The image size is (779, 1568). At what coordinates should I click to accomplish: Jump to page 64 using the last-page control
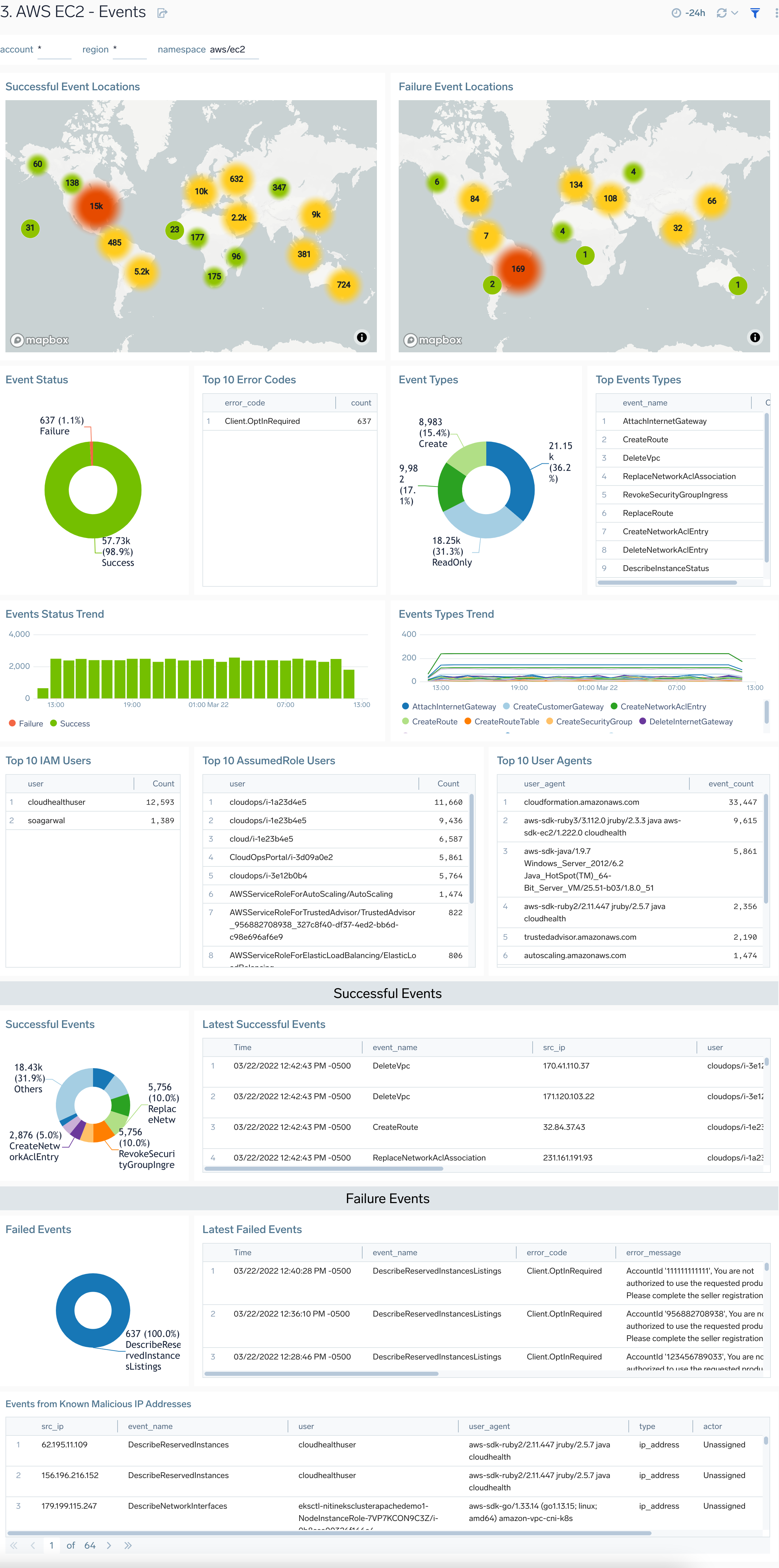click(x=128, y=1546)
